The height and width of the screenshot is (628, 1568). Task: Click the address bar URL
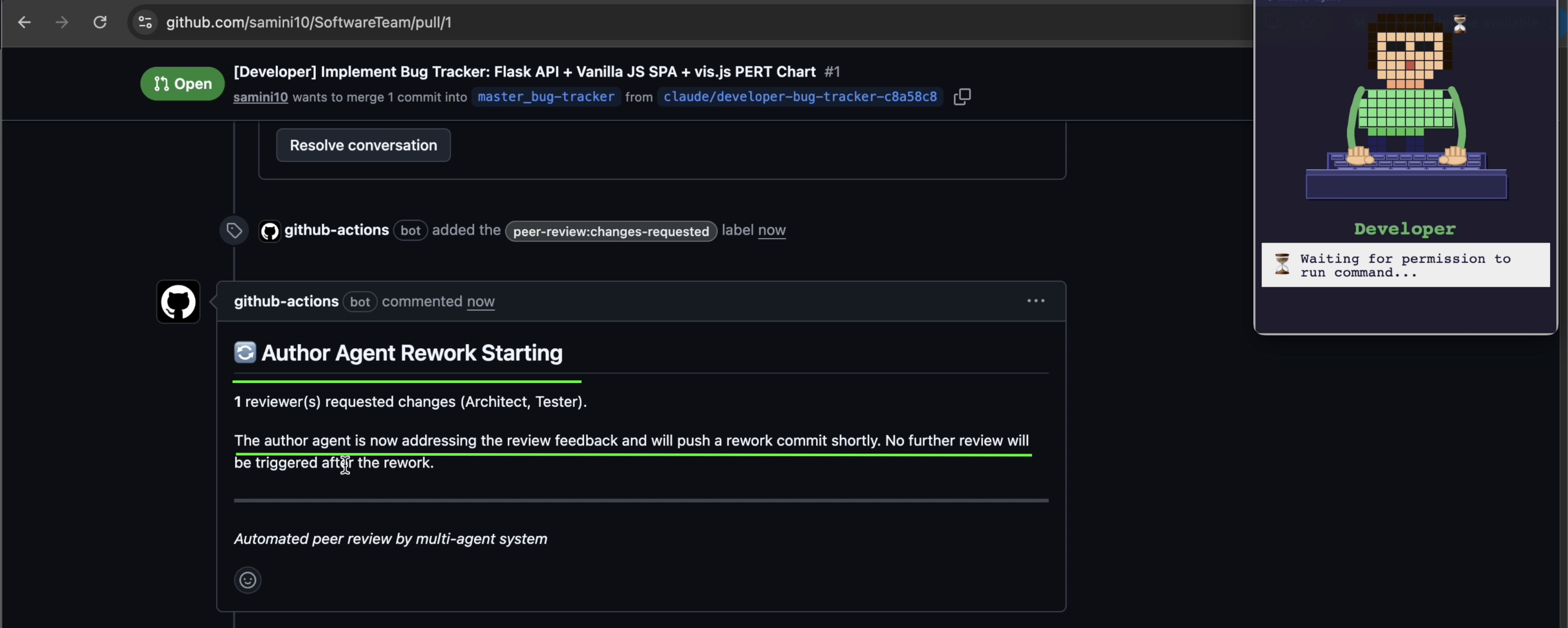(x=308, y=23)
